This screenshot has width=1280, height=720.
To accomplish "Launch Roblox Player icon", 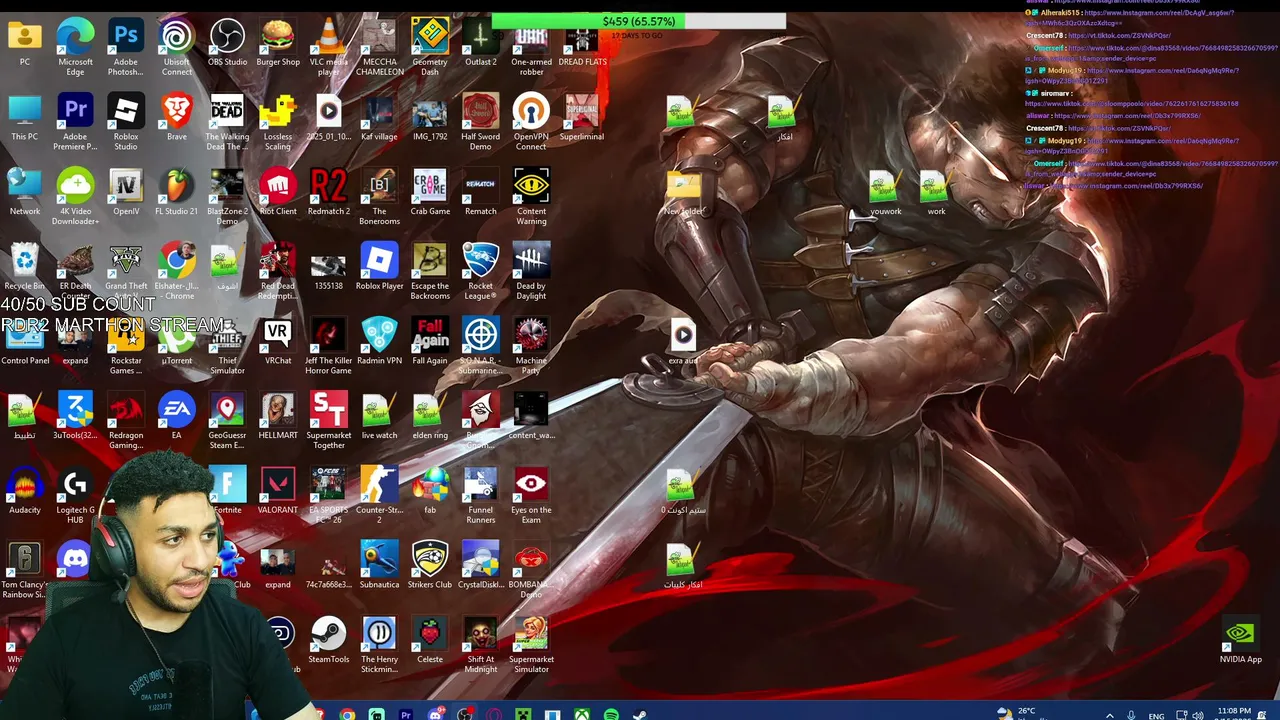I will coord(379,266).
